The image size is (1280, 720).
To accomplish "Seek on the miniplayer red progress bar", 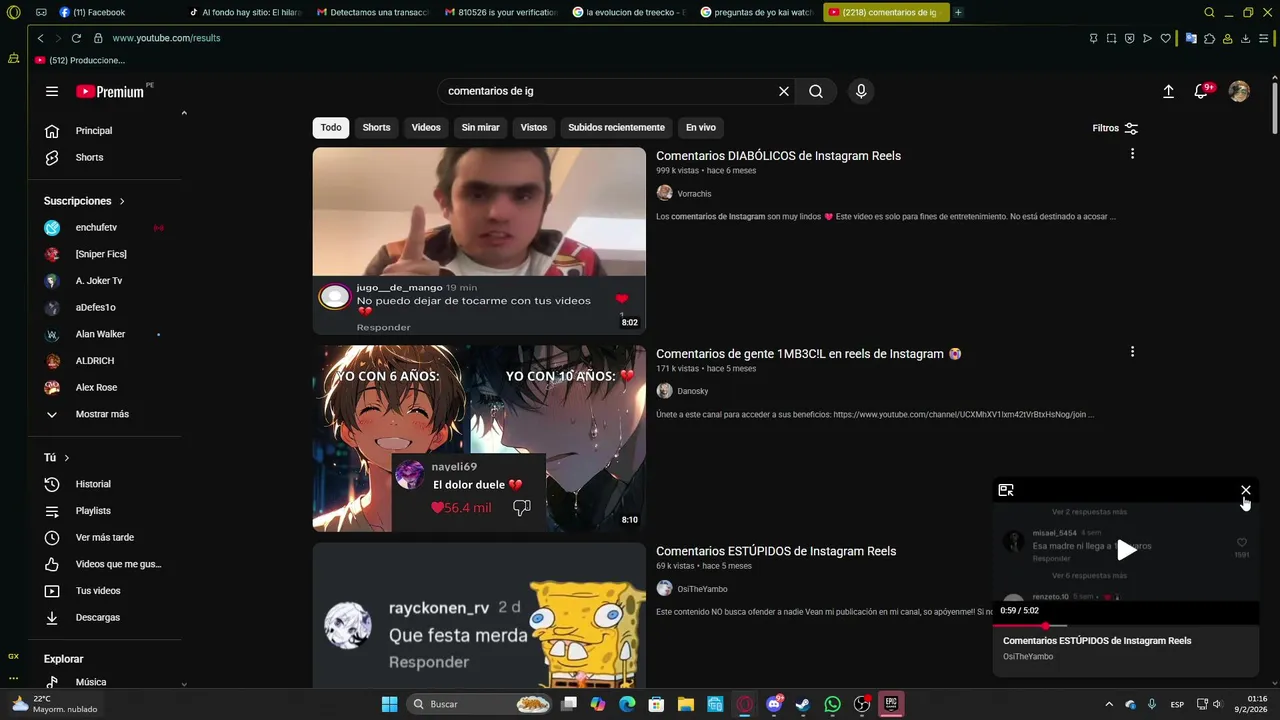I will coord(1125,625).
